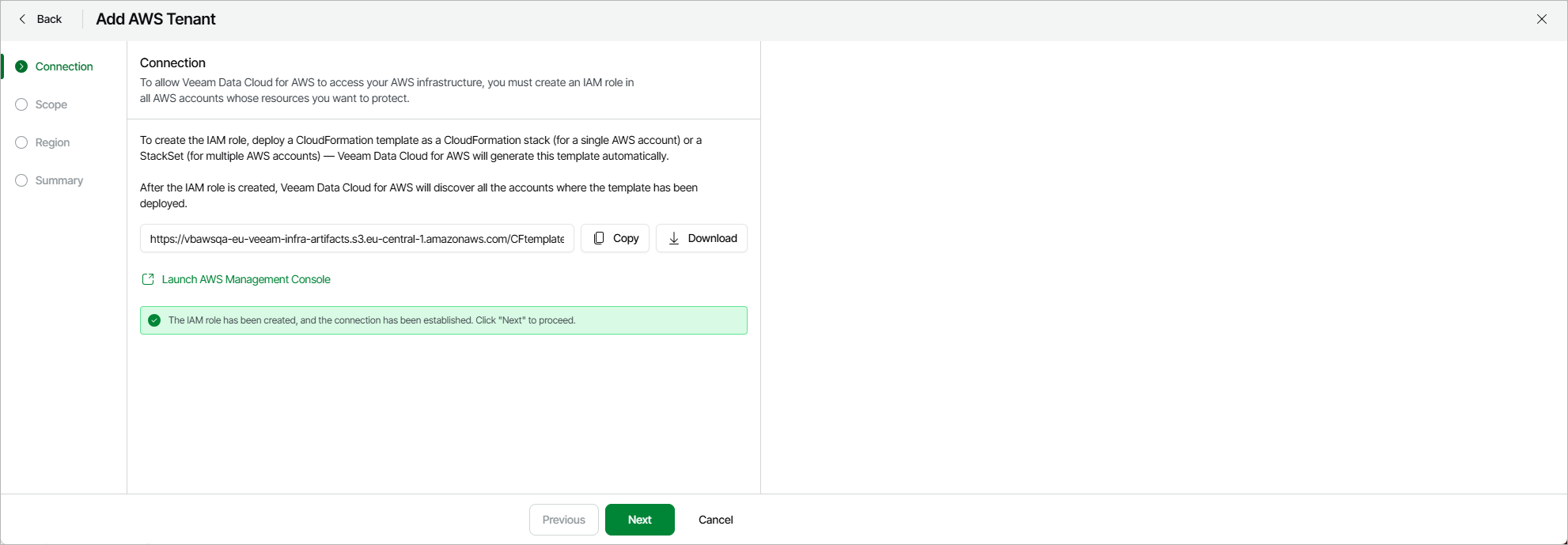Select the Connection wizard step label

(64, 66)
